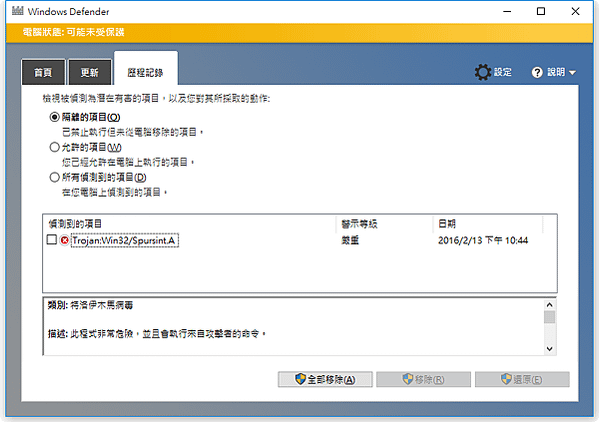599x422 pixels.
Task: Switch to the 更新 tab
Action: click(90, 72)
